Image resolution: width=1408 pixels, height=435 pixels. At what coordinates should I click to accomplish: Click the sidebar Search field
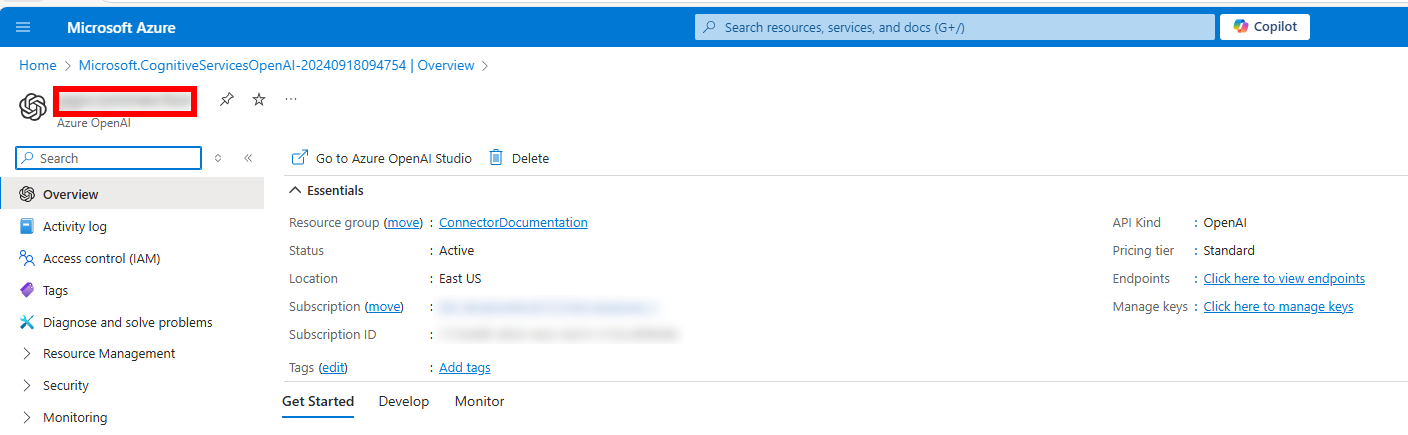109,158
